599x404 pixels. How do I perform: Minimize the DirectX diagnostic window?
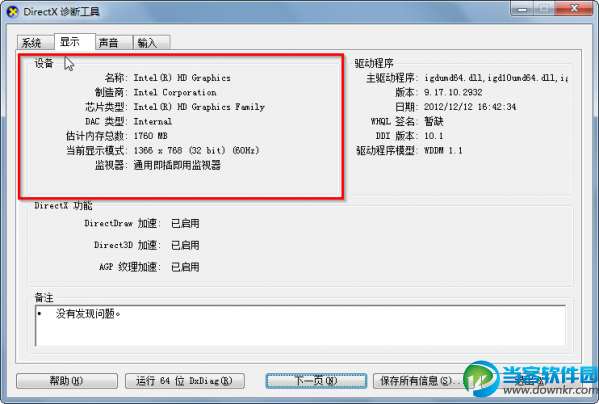pyautogui.click(x=522, y=9)
